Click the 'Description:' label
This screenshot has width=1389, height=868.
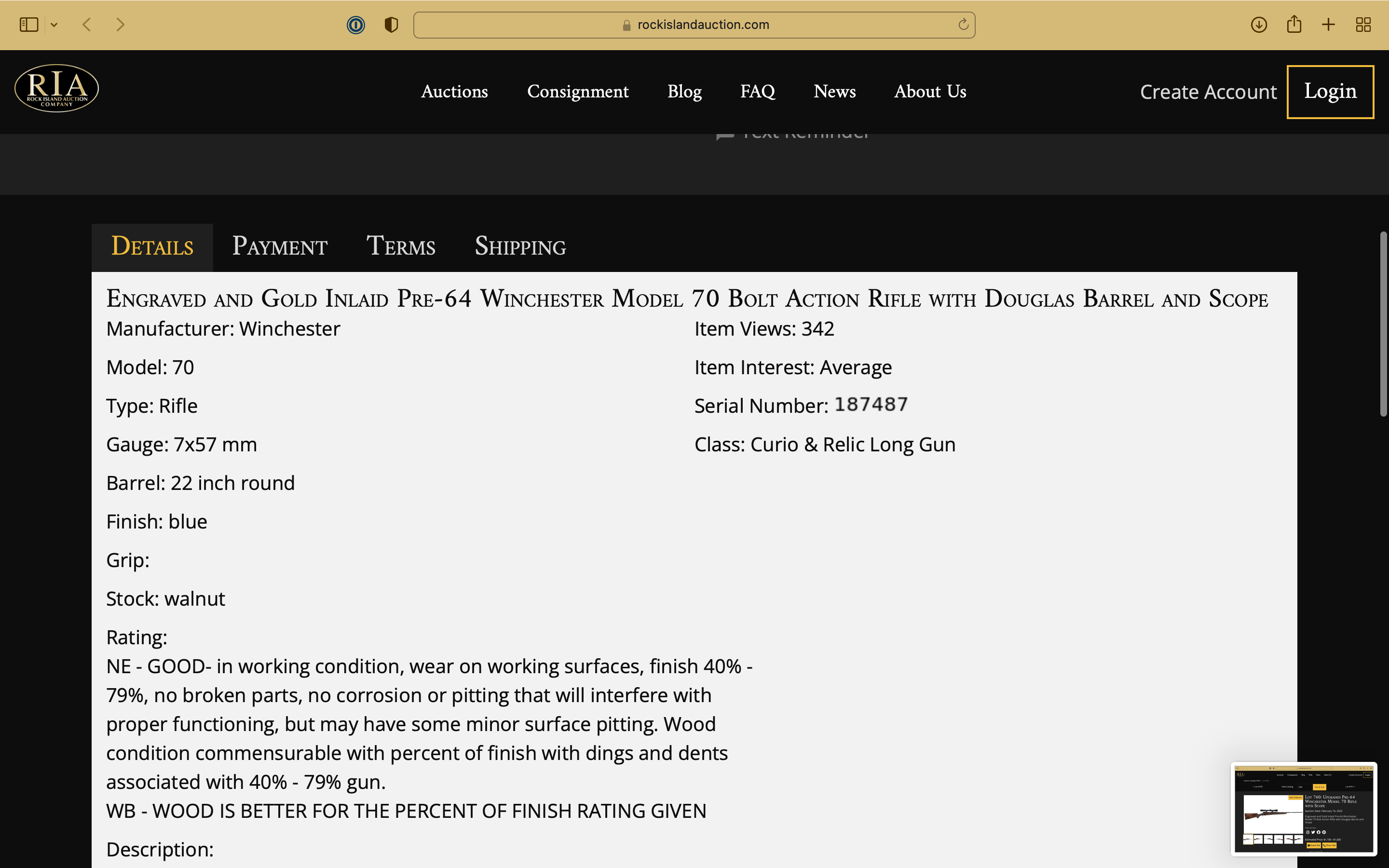(160, 850)
